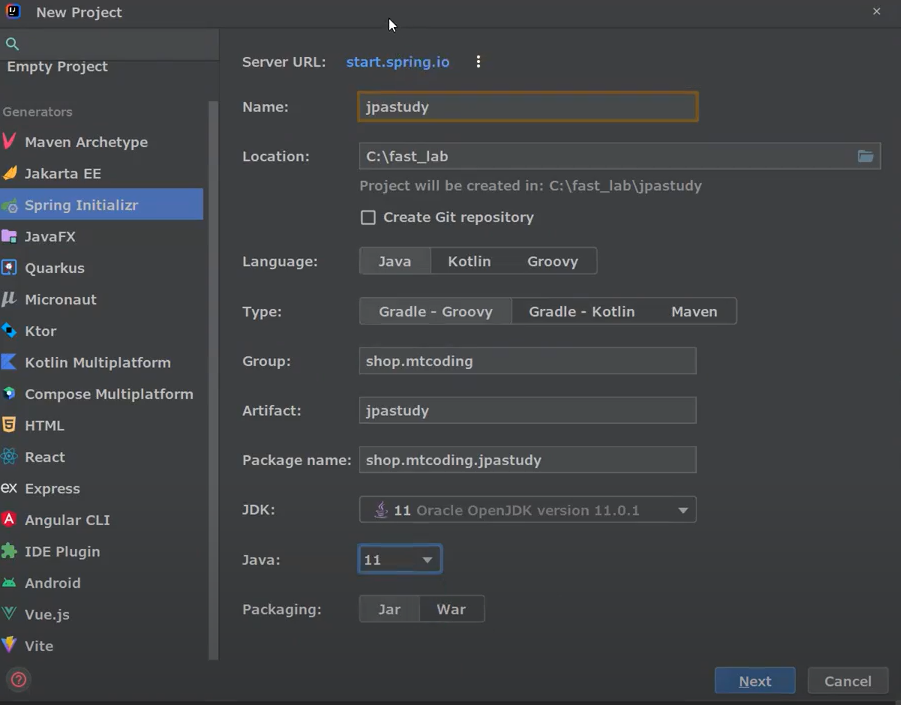Click the generators list scrollbar
Image resolution: width=901 pixels, height=705 pixels.
pyautogui.click(x=213, y=379)
